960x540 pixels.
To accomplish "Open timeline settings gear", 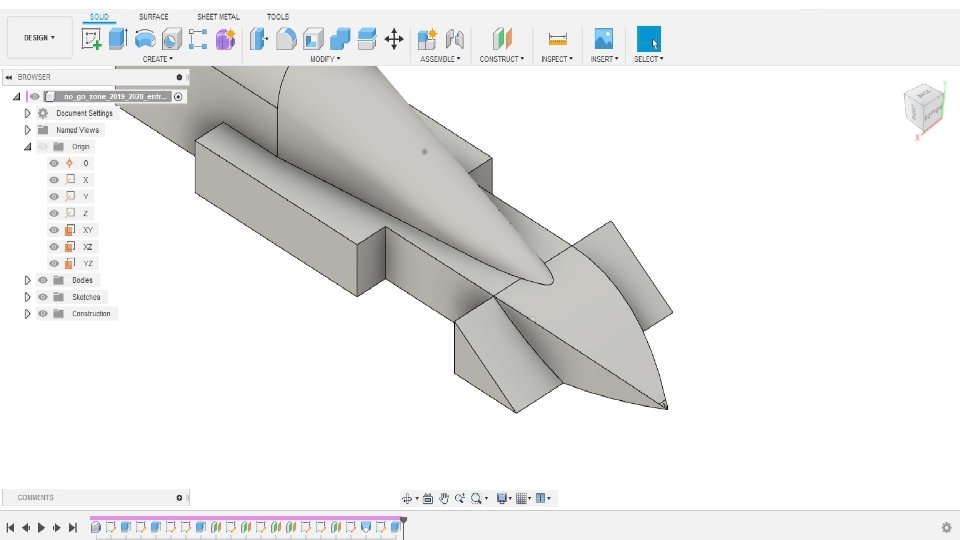I will coord(947,527).
